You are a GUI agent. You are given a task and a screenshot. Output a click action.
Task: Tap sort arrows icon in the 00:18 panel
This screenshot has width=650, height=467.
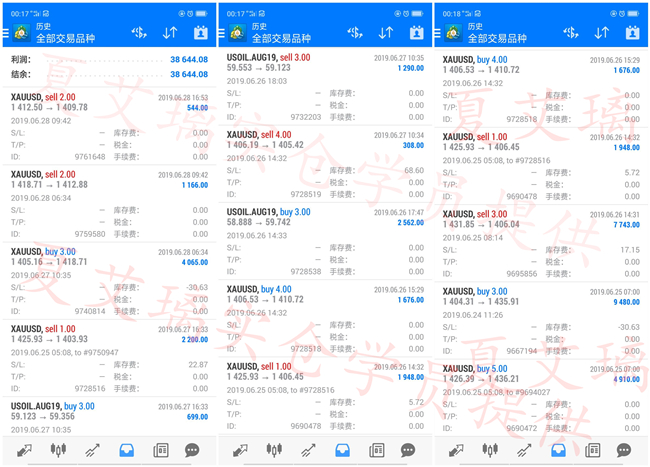[x=602, y=33]
